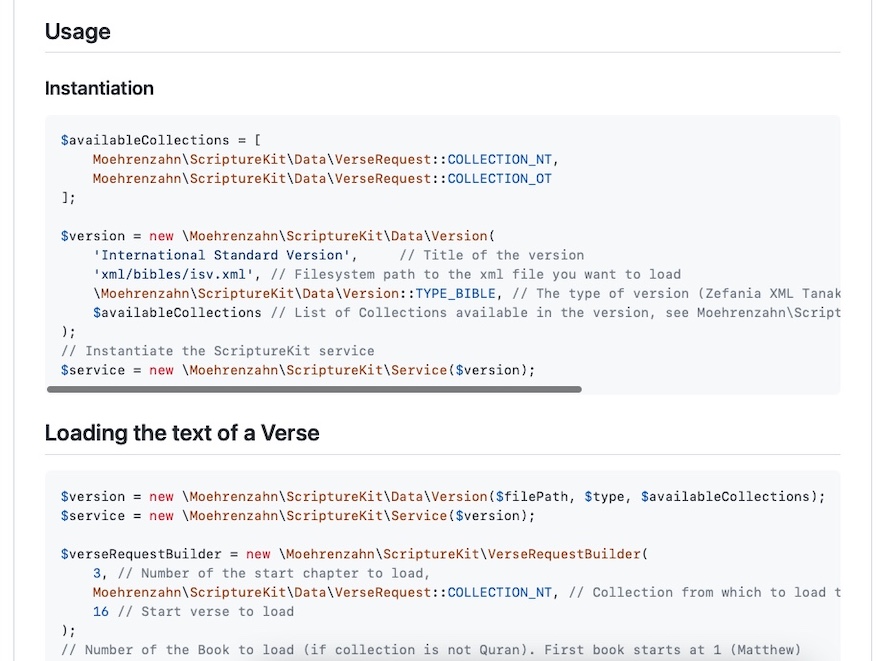Image resolution: width=887 pixels, height=661 pixels.
Task: Click the Instantiation subheading
Action: click(99, 88)
